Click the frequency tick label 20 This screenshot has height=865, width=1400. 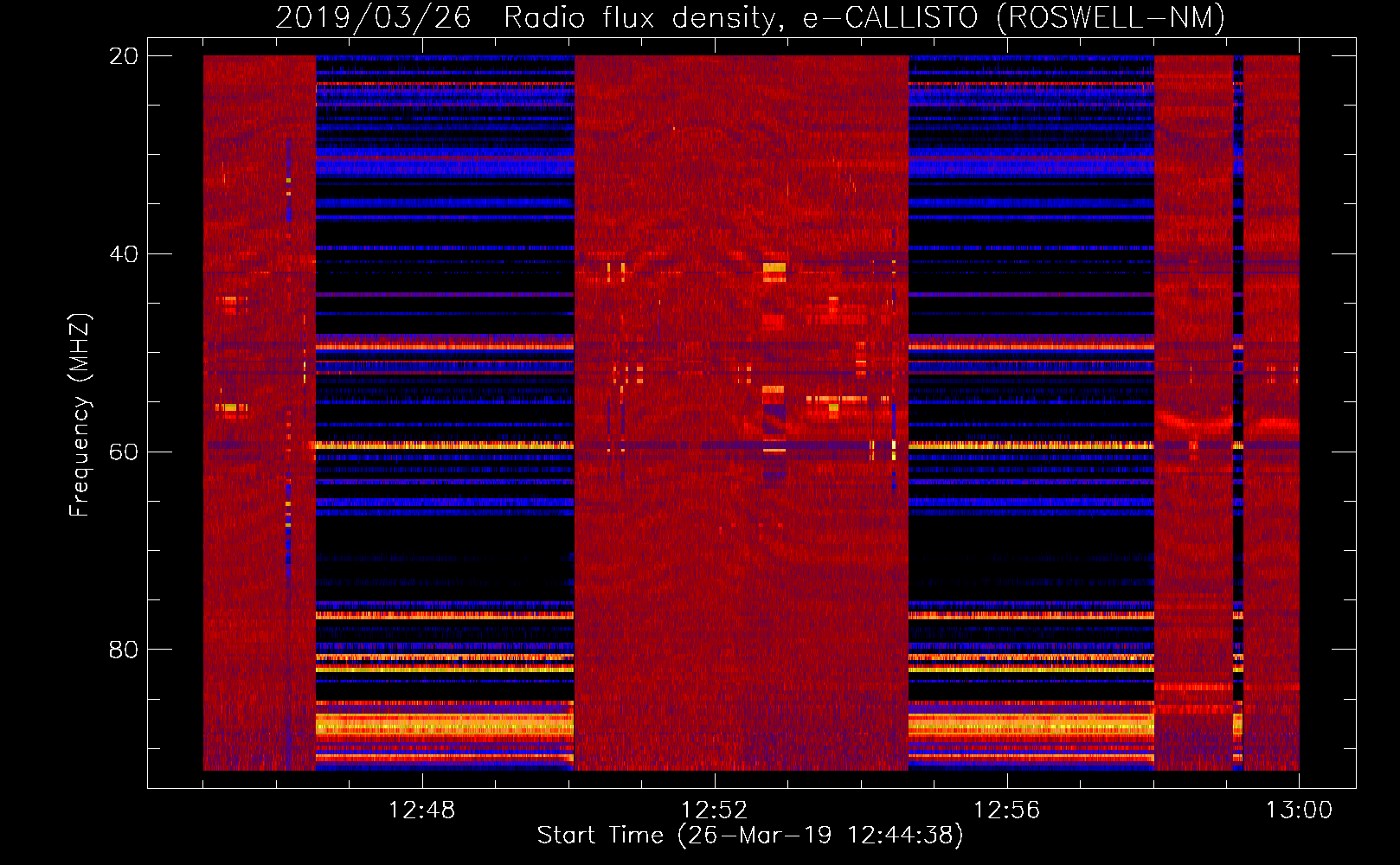pos(123,56)
